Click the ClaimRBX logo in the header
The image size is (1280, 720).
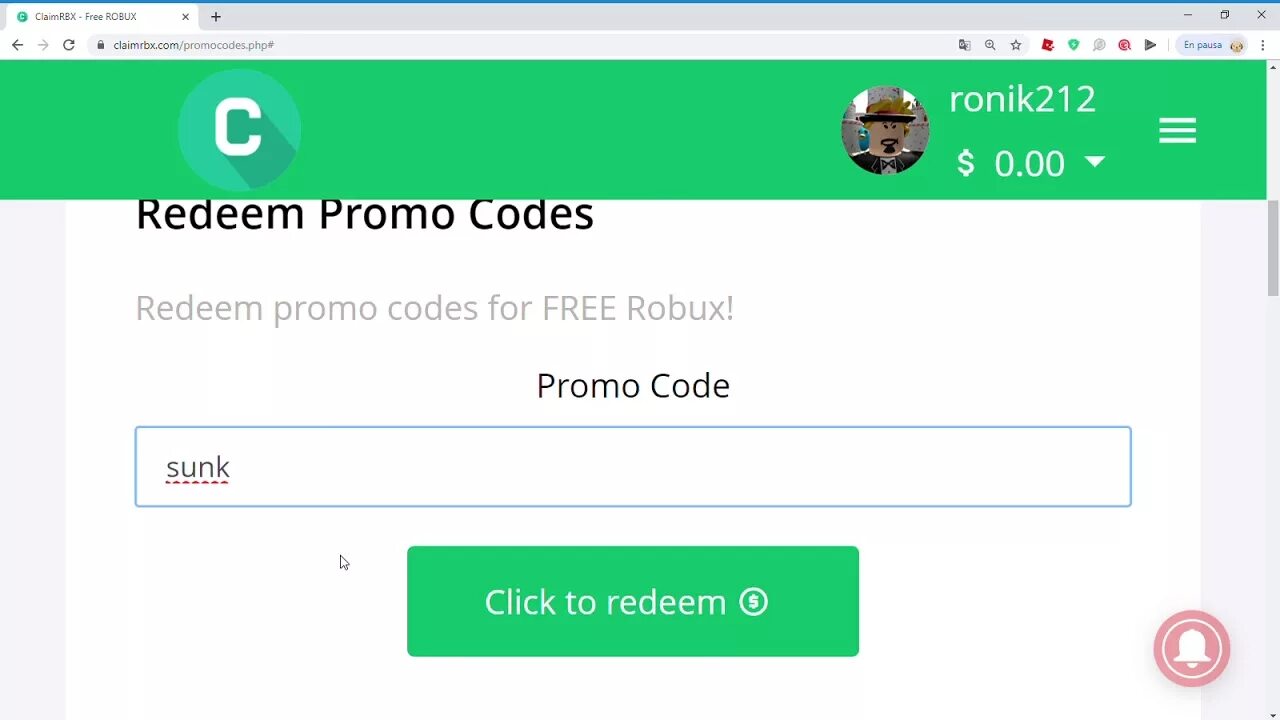(239, 129)
